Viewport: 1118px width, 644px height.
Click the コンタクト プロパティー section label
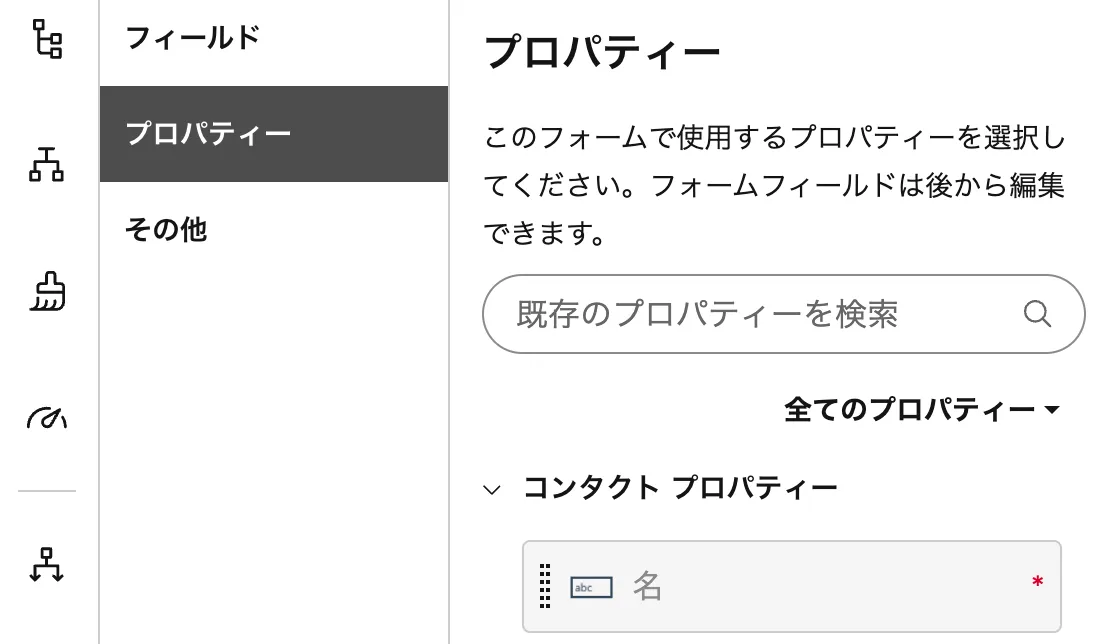point(680,487)
